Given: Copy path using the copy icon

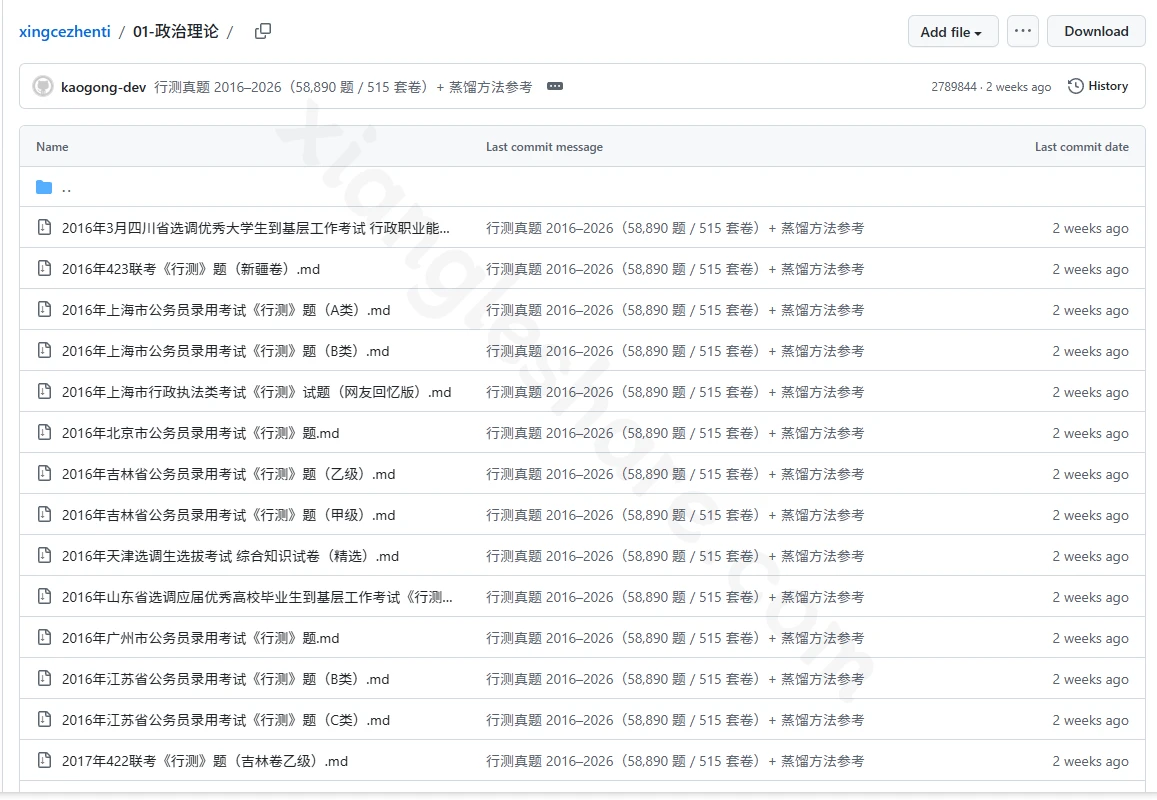Looking at the screenshot, I should 263,31.
